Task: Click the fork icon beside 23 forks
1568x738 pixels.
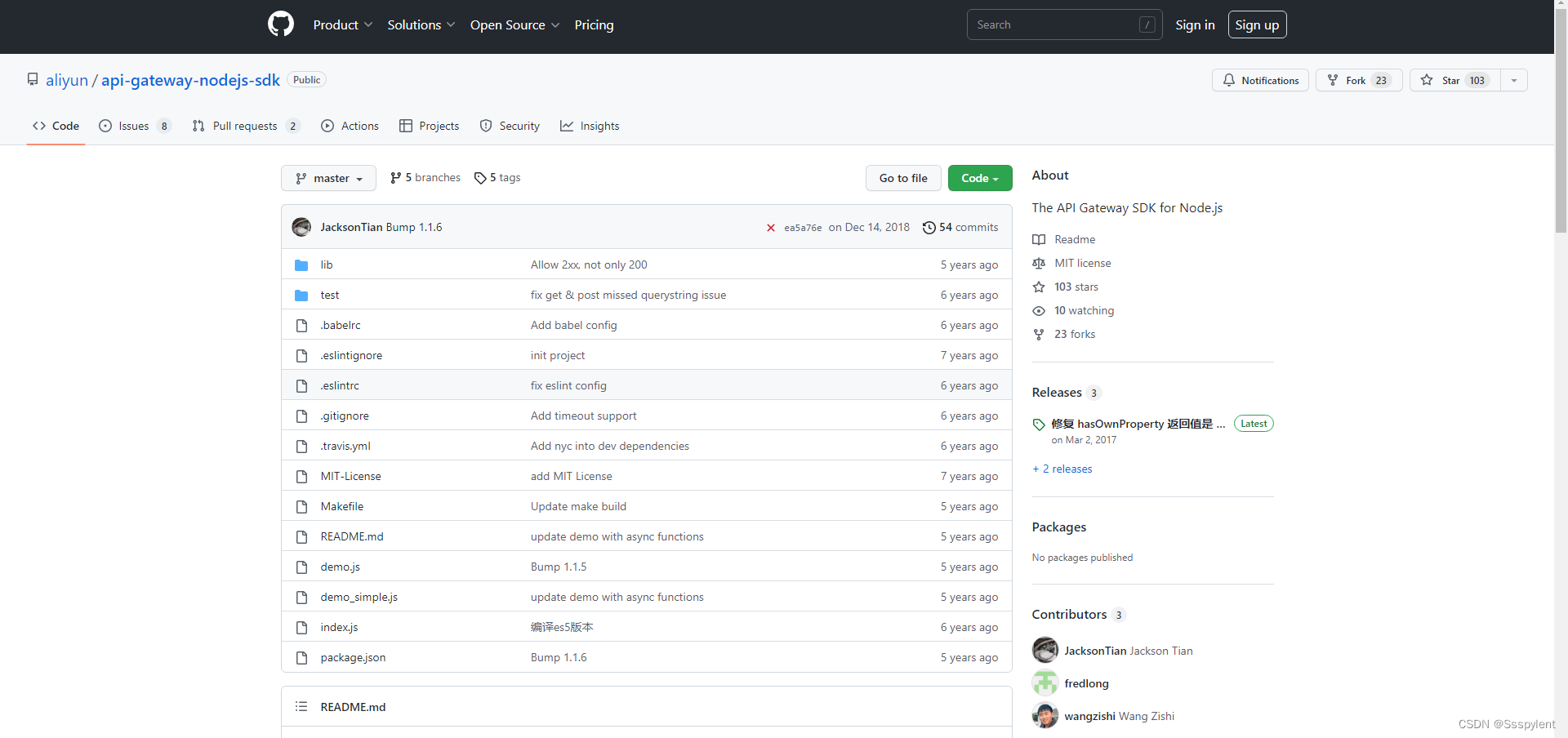Action: (x=1039, y=334)
